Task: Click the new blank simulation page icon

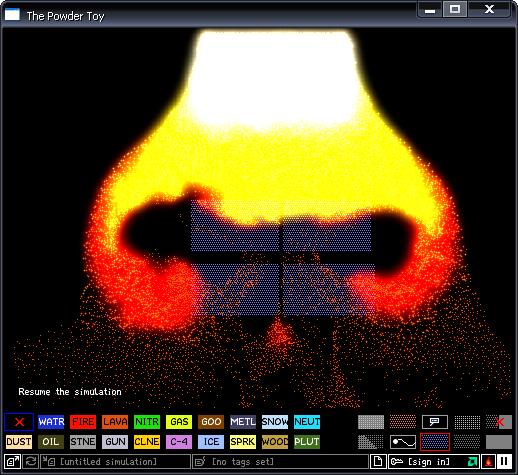Action: click(x=378, y=462)
